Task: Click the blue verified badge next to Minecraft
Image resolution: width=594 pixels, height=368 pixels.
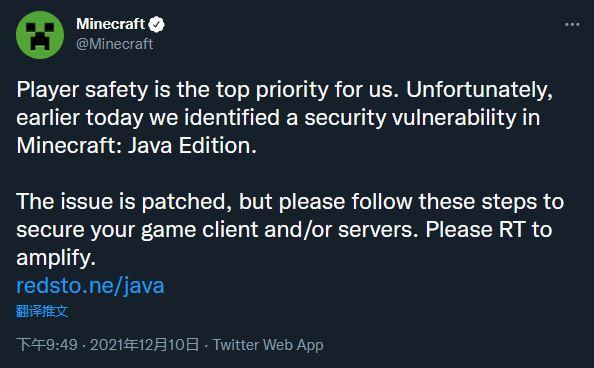Action: (x=156, y=25)
